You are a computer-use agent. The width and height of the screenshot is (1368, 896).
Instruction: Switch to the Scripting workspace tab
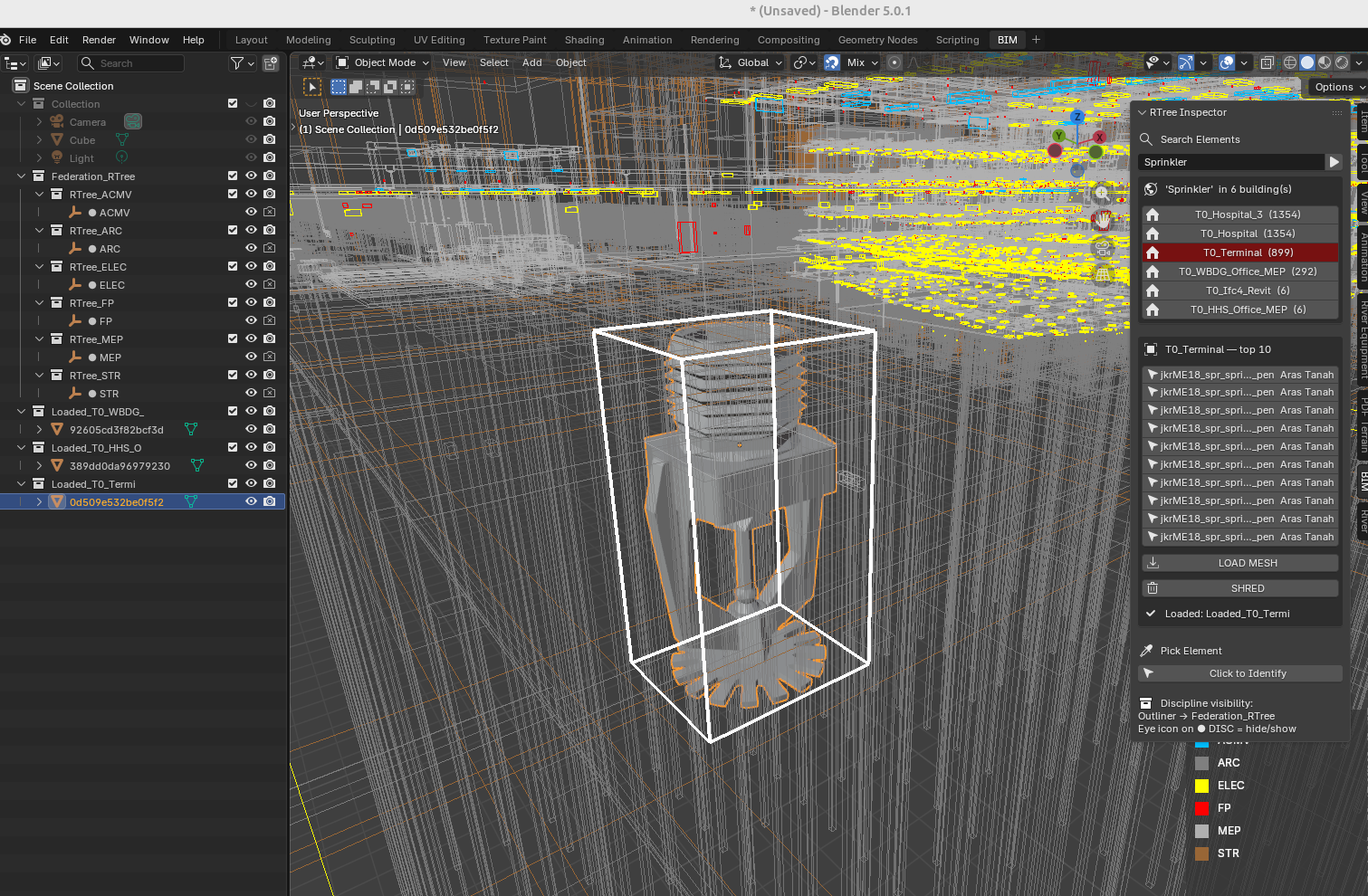(x=957, y=40)
